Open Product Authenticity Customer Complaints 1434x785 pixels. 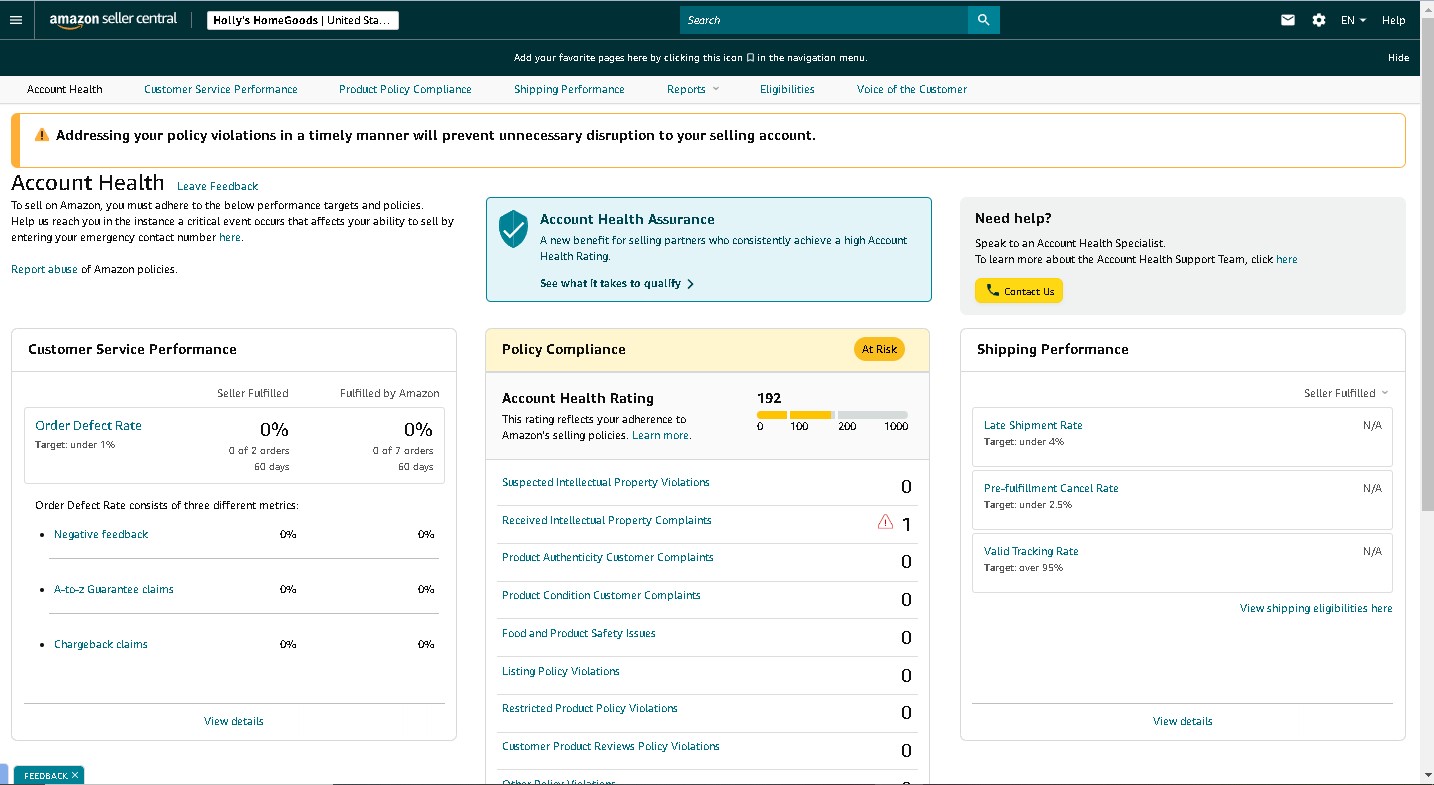click(608, 557)
